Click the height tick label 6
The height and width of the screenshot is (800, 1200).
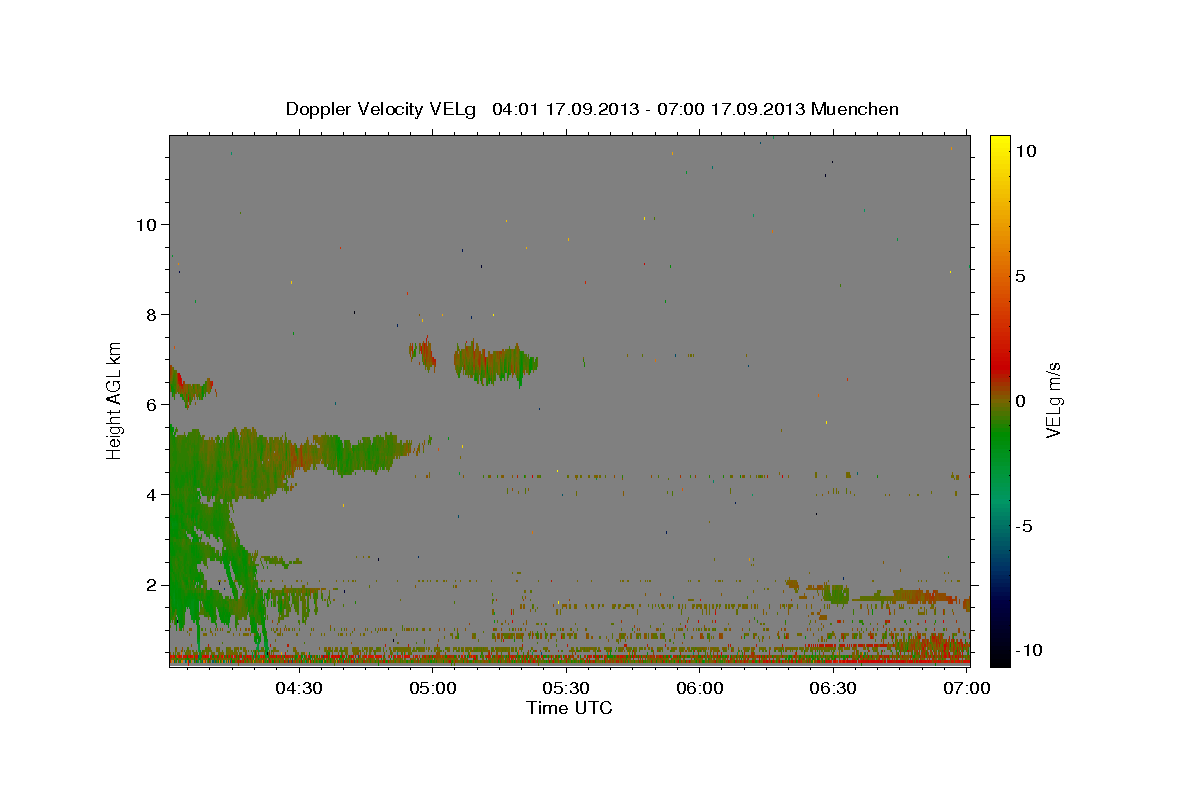[150, 404]
